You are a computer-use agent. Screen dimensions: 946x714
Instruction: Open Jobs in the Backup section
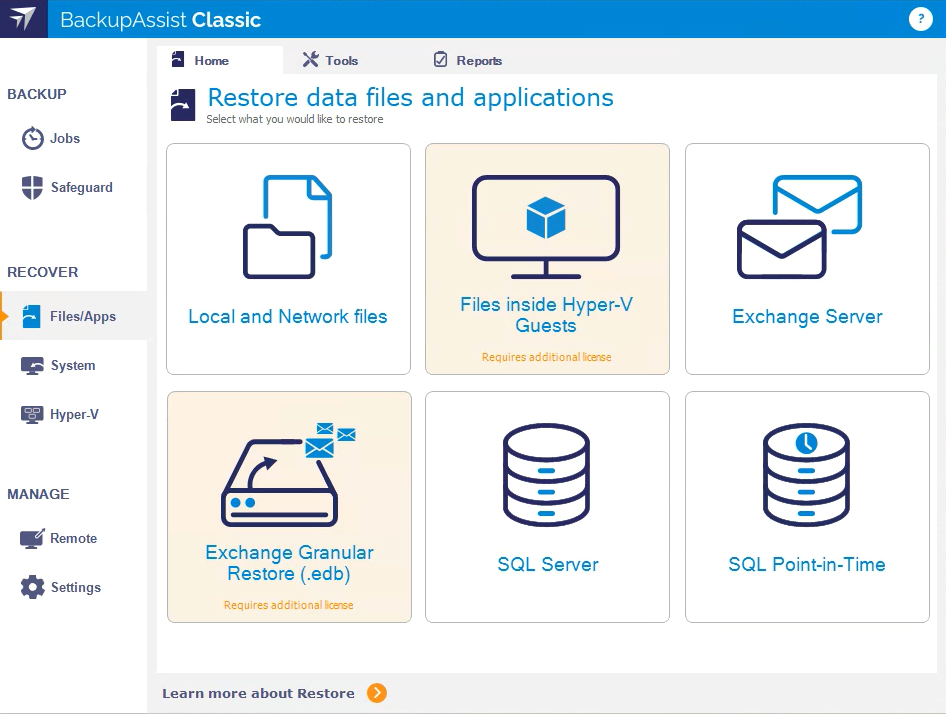[x=64, y=138]
